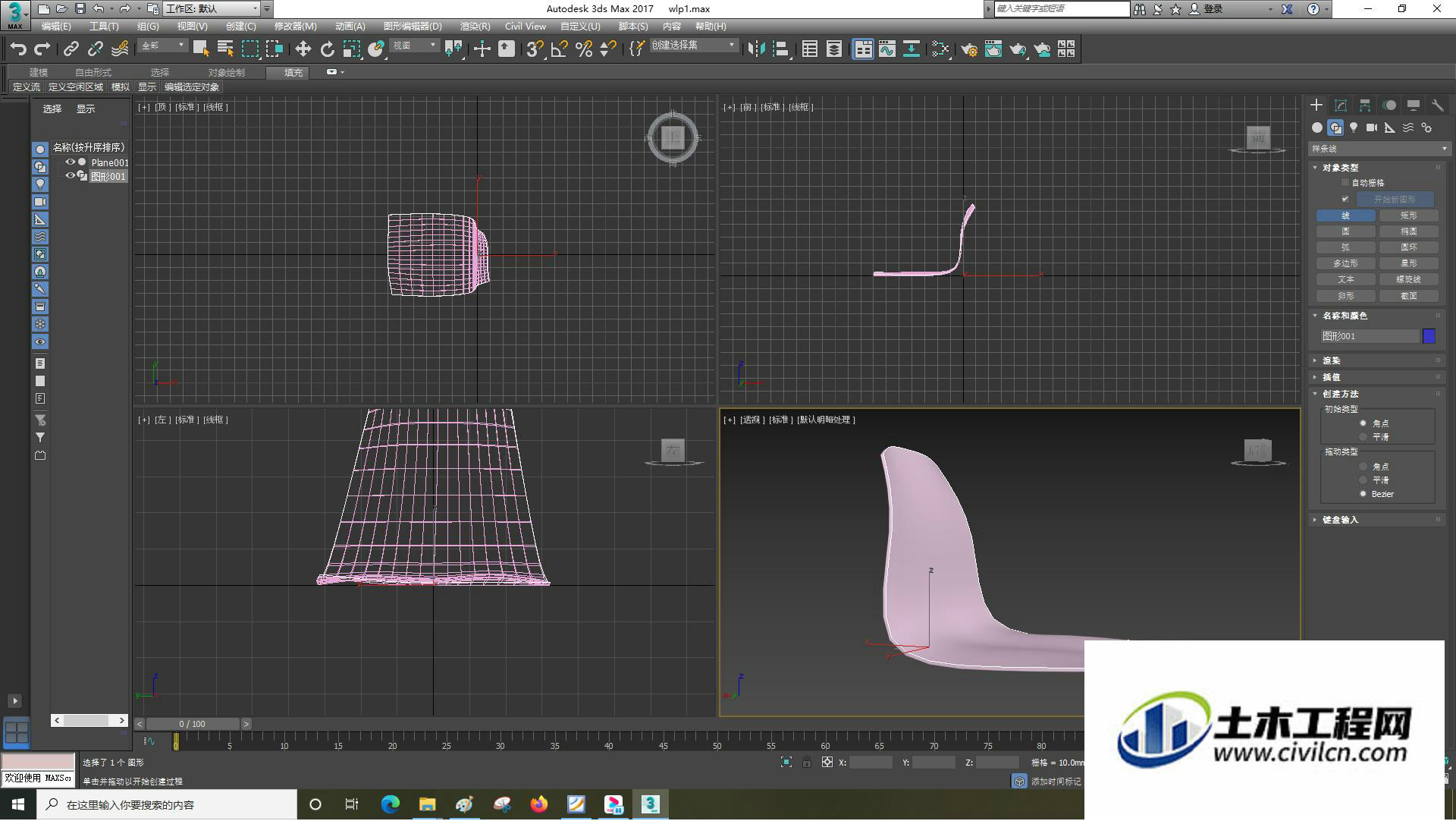
Task: Select the Link tool icon
Action: point(71,49)
